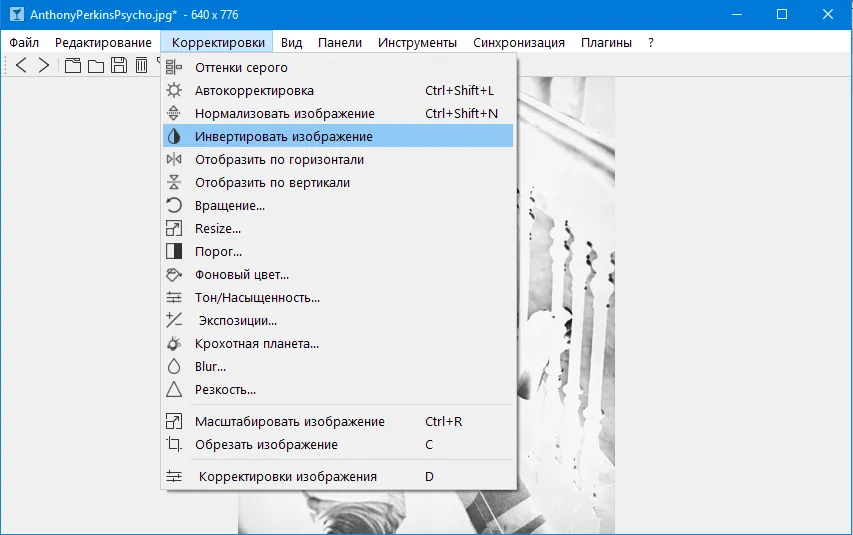Click the open folder toolbar icon
Image resolution: width=853 pixels, height=535 pixels.
(96, 66)
